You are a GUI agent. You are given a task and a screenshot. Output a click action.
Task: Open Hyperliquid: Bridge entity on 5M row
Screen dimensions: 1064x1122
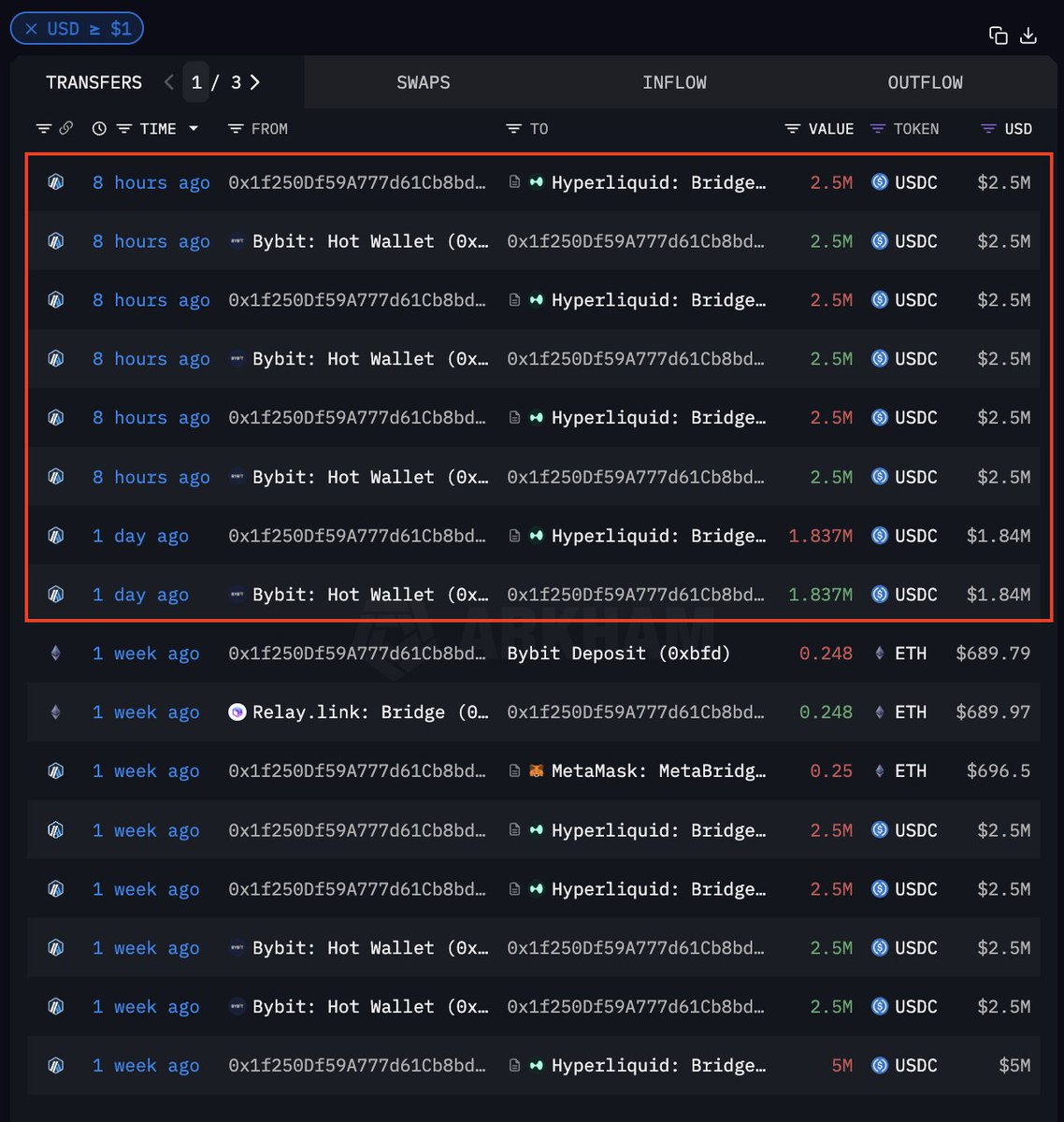(x=658, y=1065)
